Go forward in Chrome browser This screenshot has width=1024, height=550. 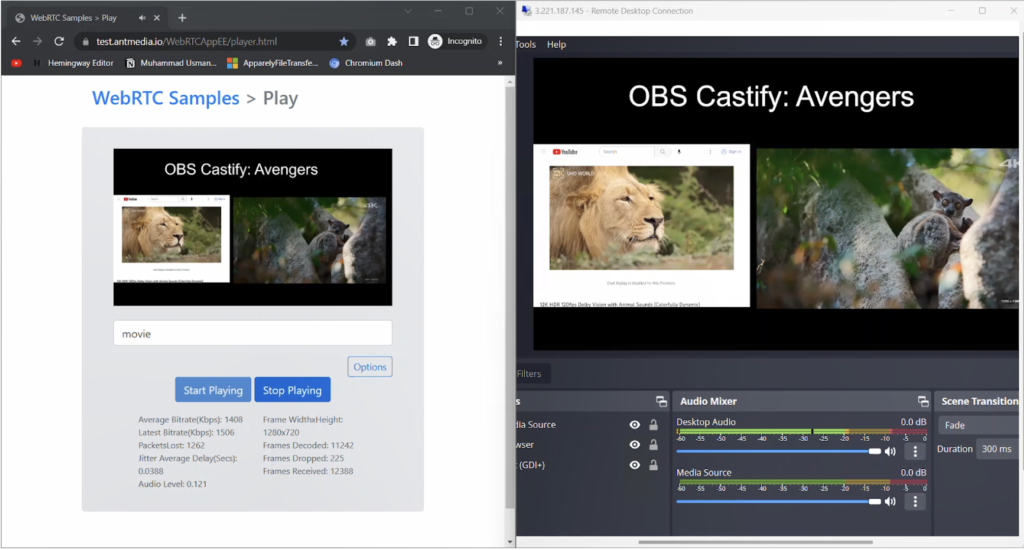click(37, 41)
